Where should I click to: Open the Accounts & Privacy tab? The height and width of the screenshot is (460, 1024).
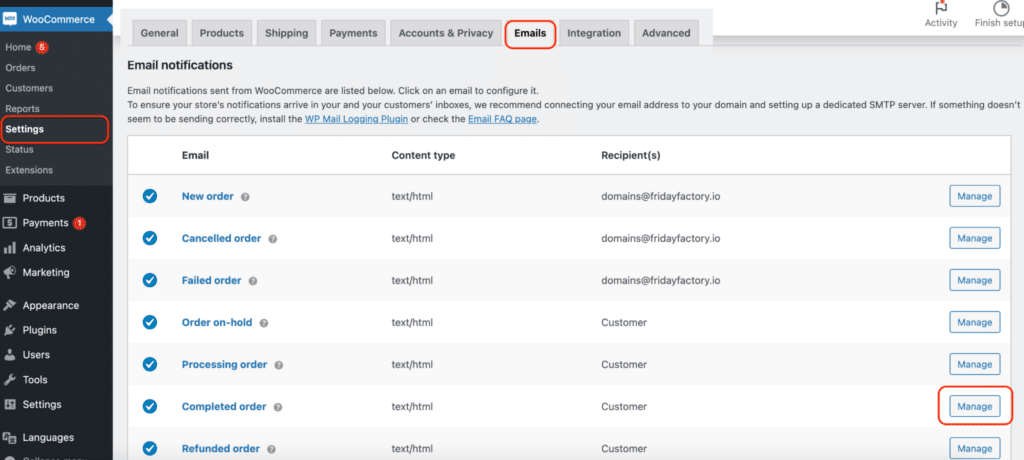[x=446, y=33]
